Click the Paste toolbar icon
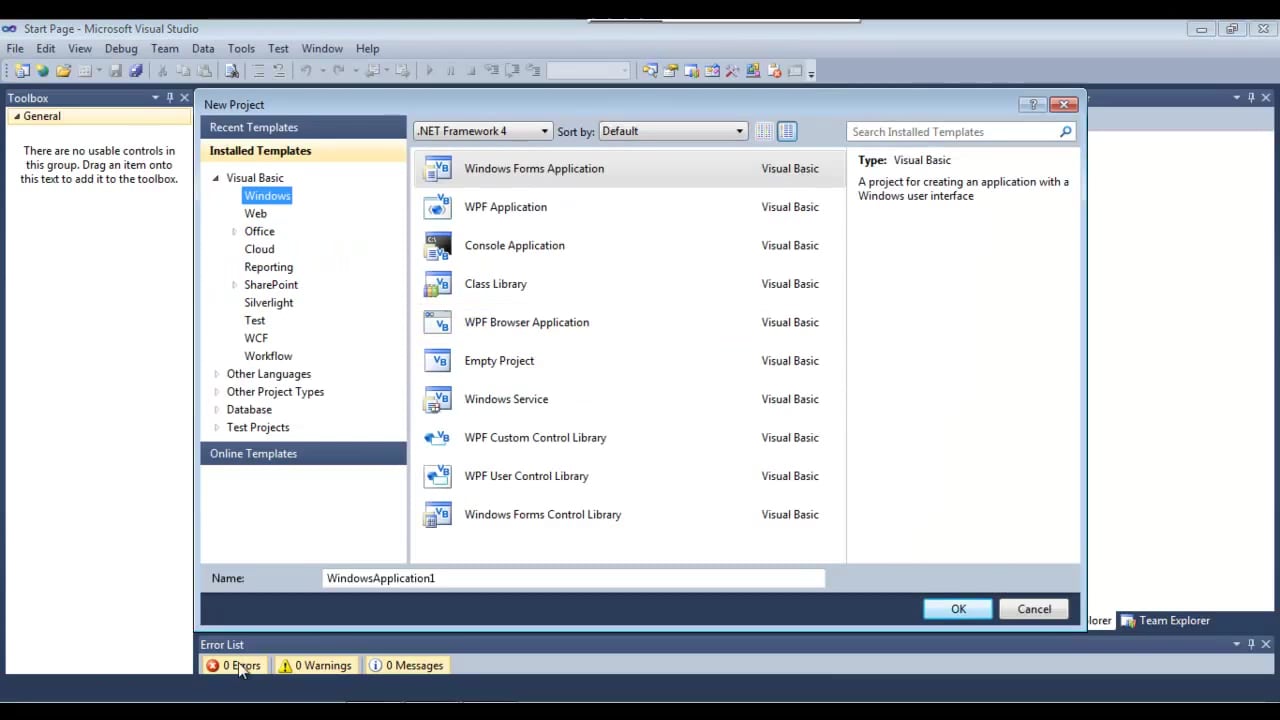Screen dimensions: 1280x720 pyautogui.click(x=204, y=71)
